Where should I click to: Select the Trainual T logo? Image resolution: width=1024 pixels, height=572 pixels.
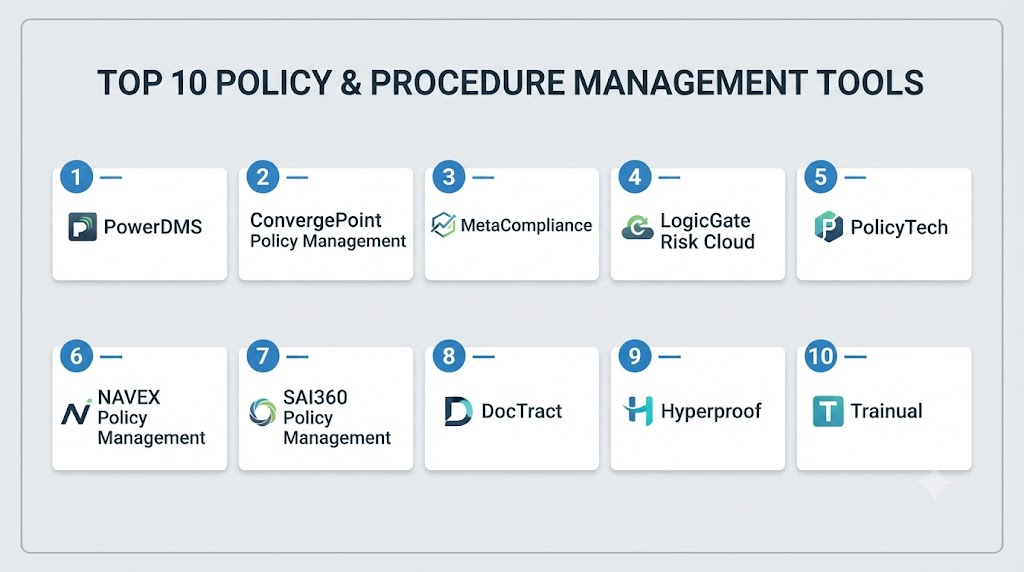[828, 411]
